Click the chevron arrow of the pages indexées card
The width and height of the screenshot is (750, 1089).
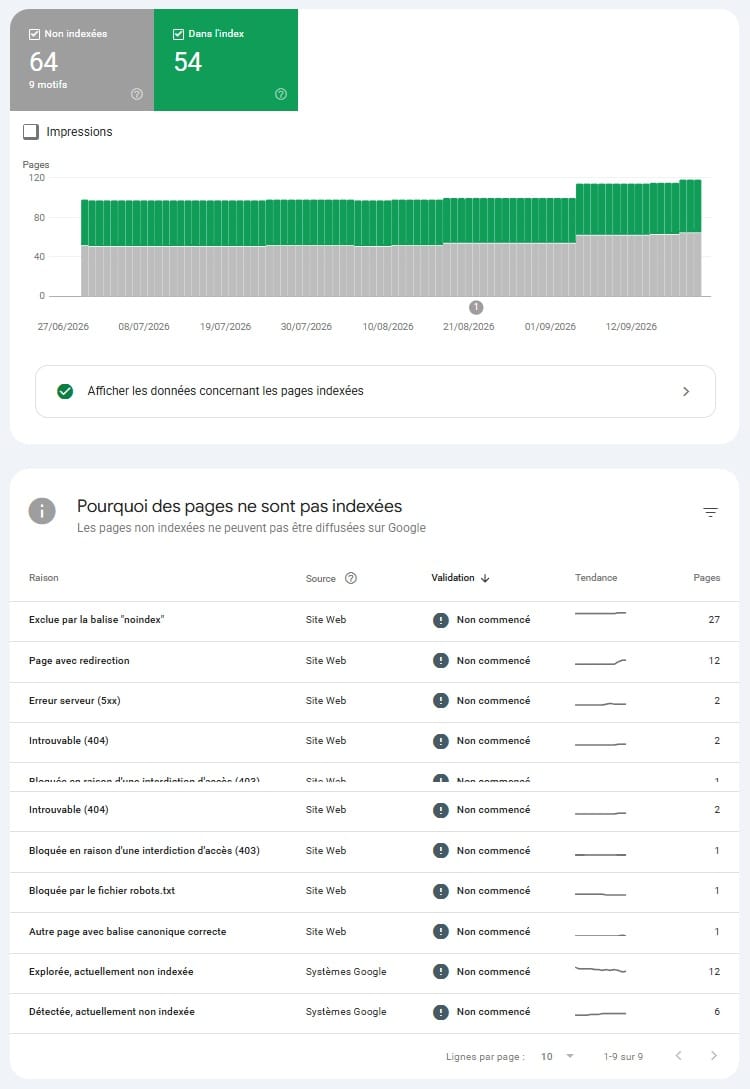(x=686, y=392)
